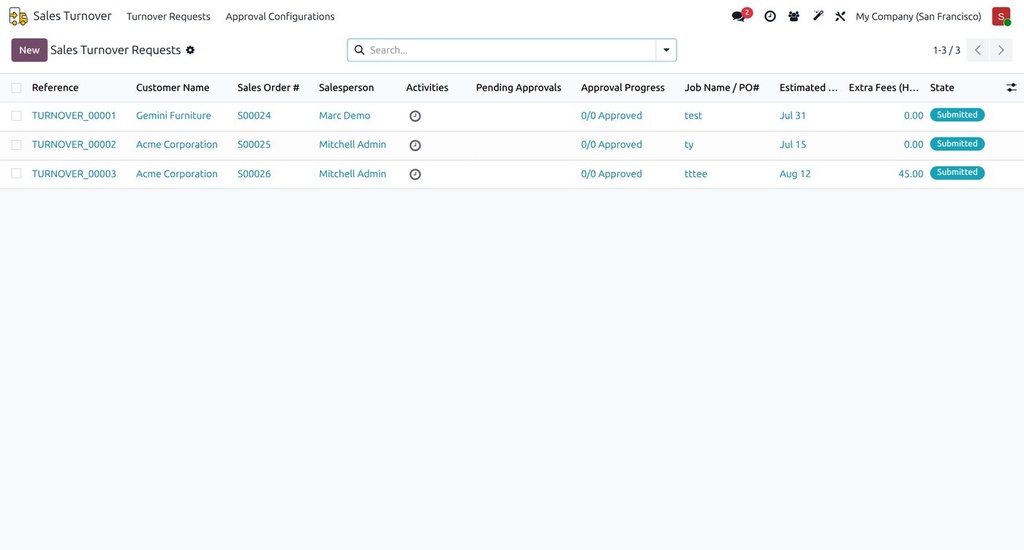Create a New turnover request
1024x550 pixels.
coord(29,50)
